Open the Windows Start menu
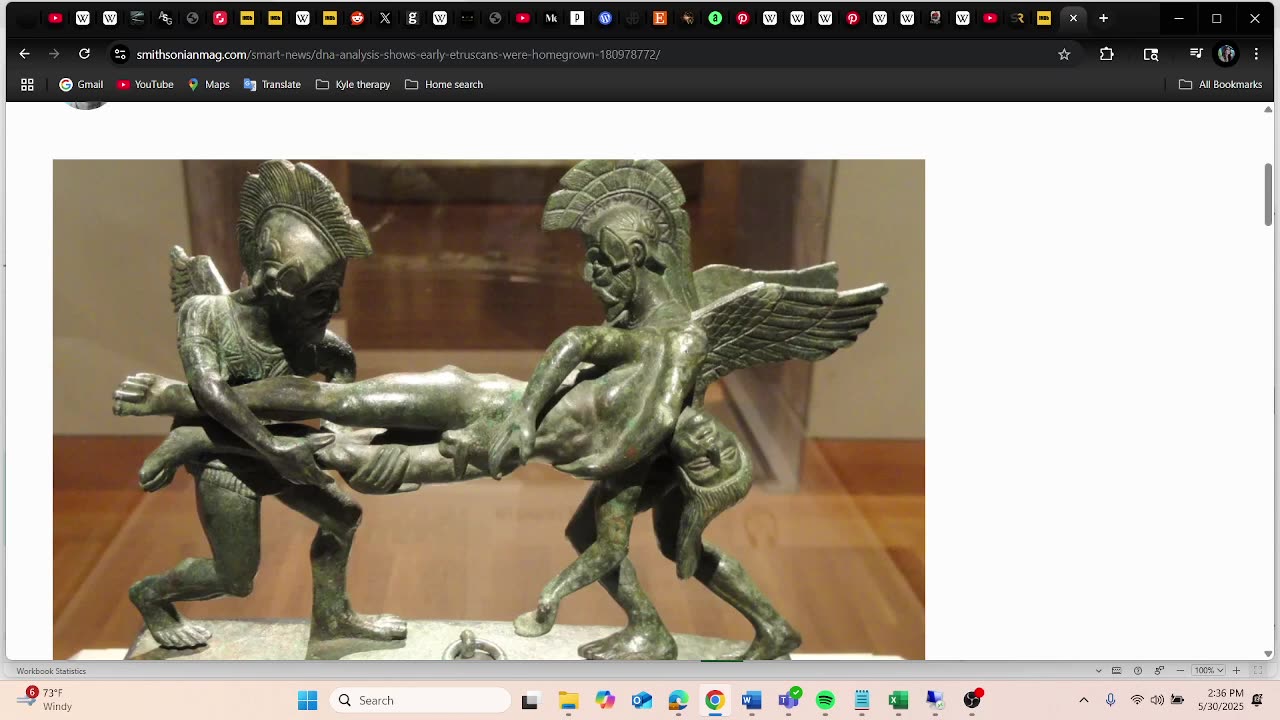Screen dimensions: 1280x720 click(307, 700)
